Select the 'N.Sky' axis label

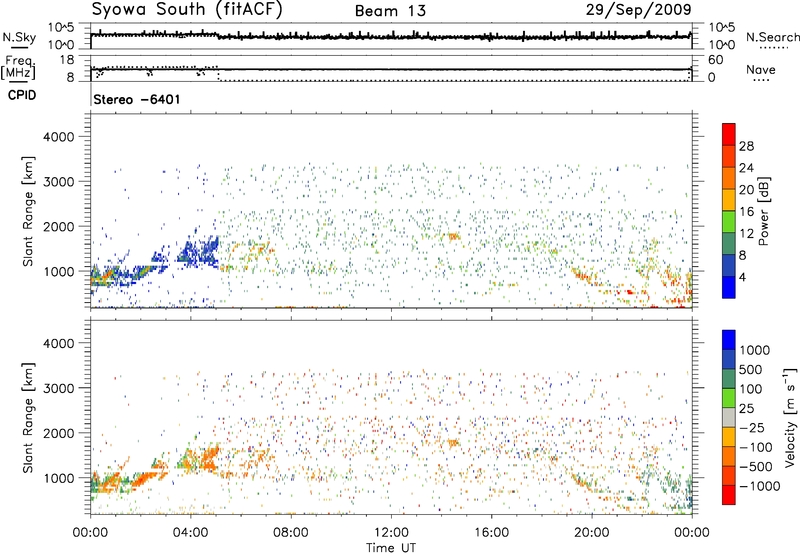coord(19,37)
